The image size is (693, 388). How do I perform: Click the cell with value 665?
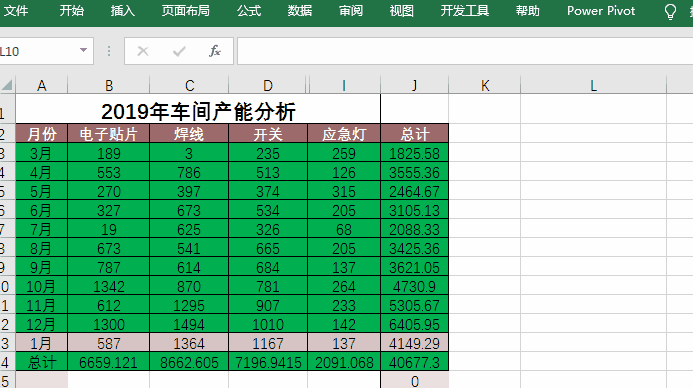[x=268, y=248]
